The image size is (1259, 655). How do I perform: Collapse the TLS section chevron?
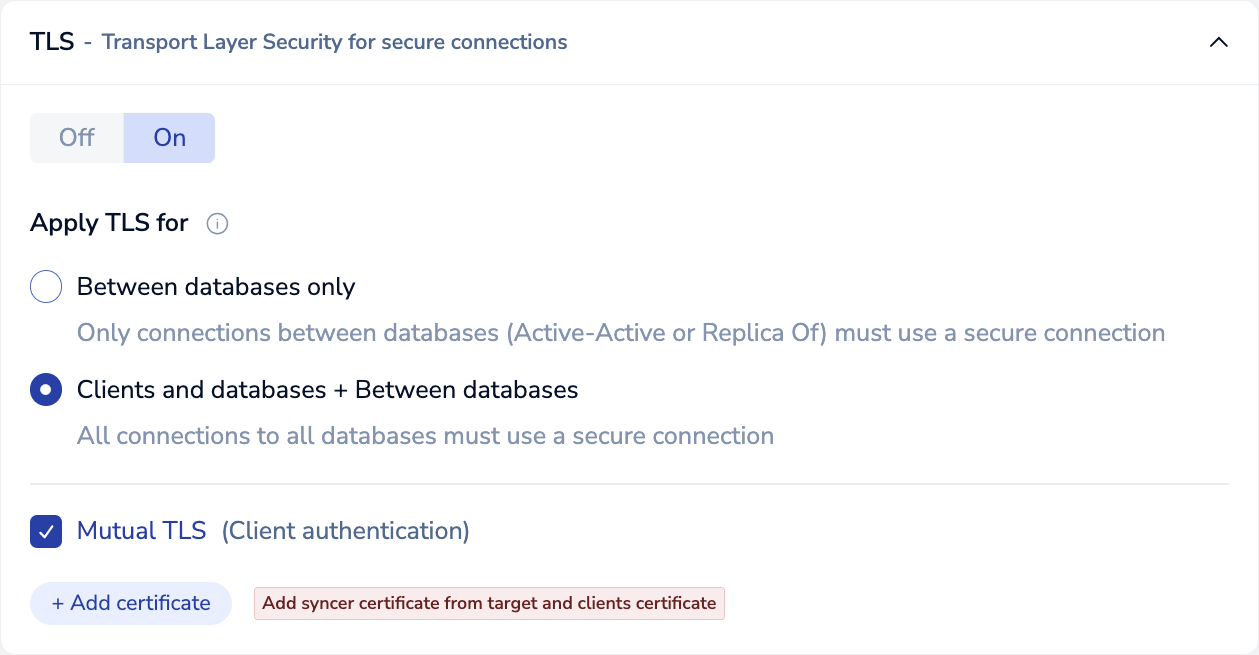click(x=1218, y=43)
